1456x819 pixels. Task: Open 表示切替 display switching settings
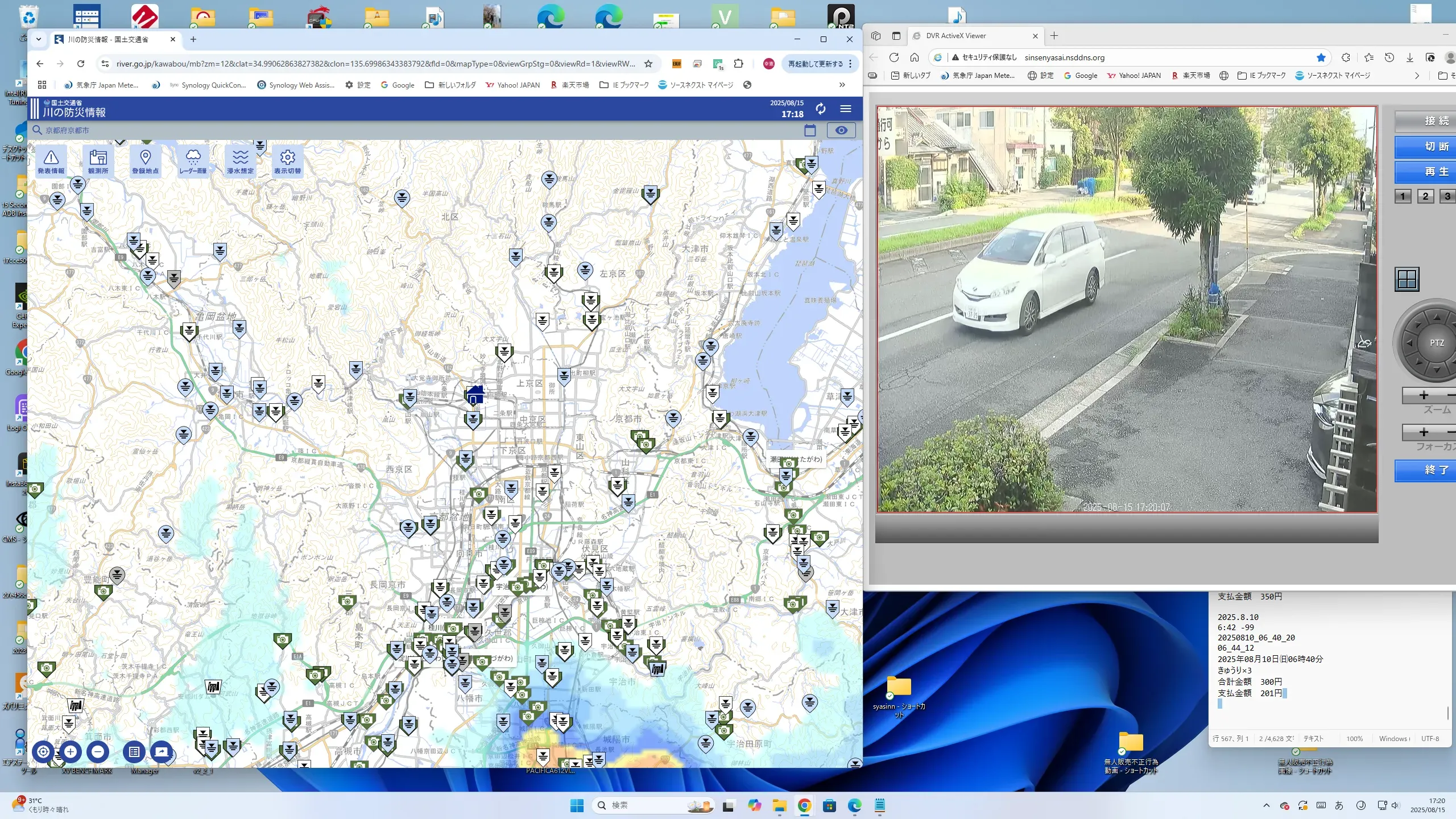[287, 161]
